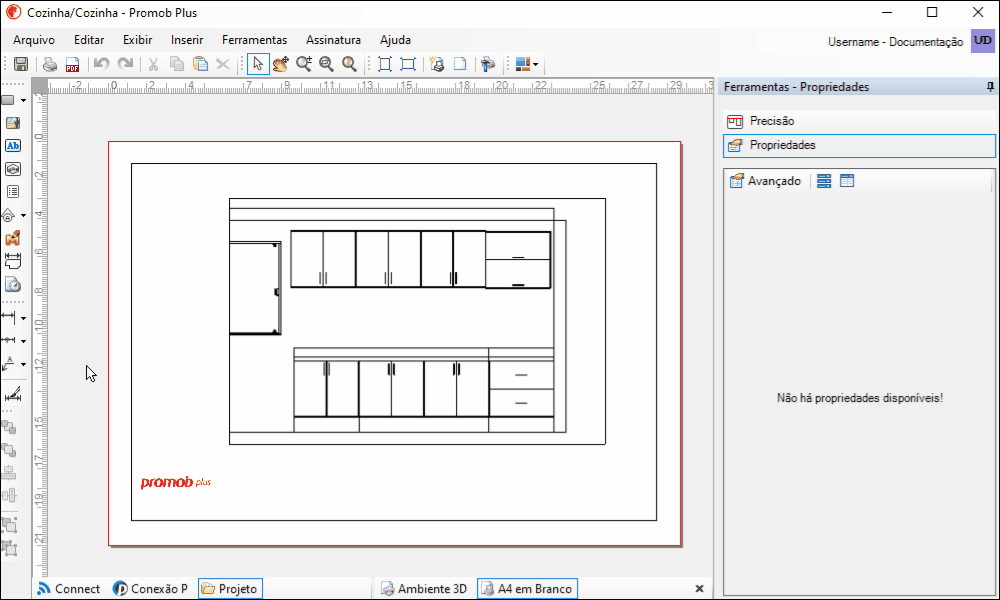Insert a viewport with the framed globe icon
1000x600 pixels.
tap(12, 169)
